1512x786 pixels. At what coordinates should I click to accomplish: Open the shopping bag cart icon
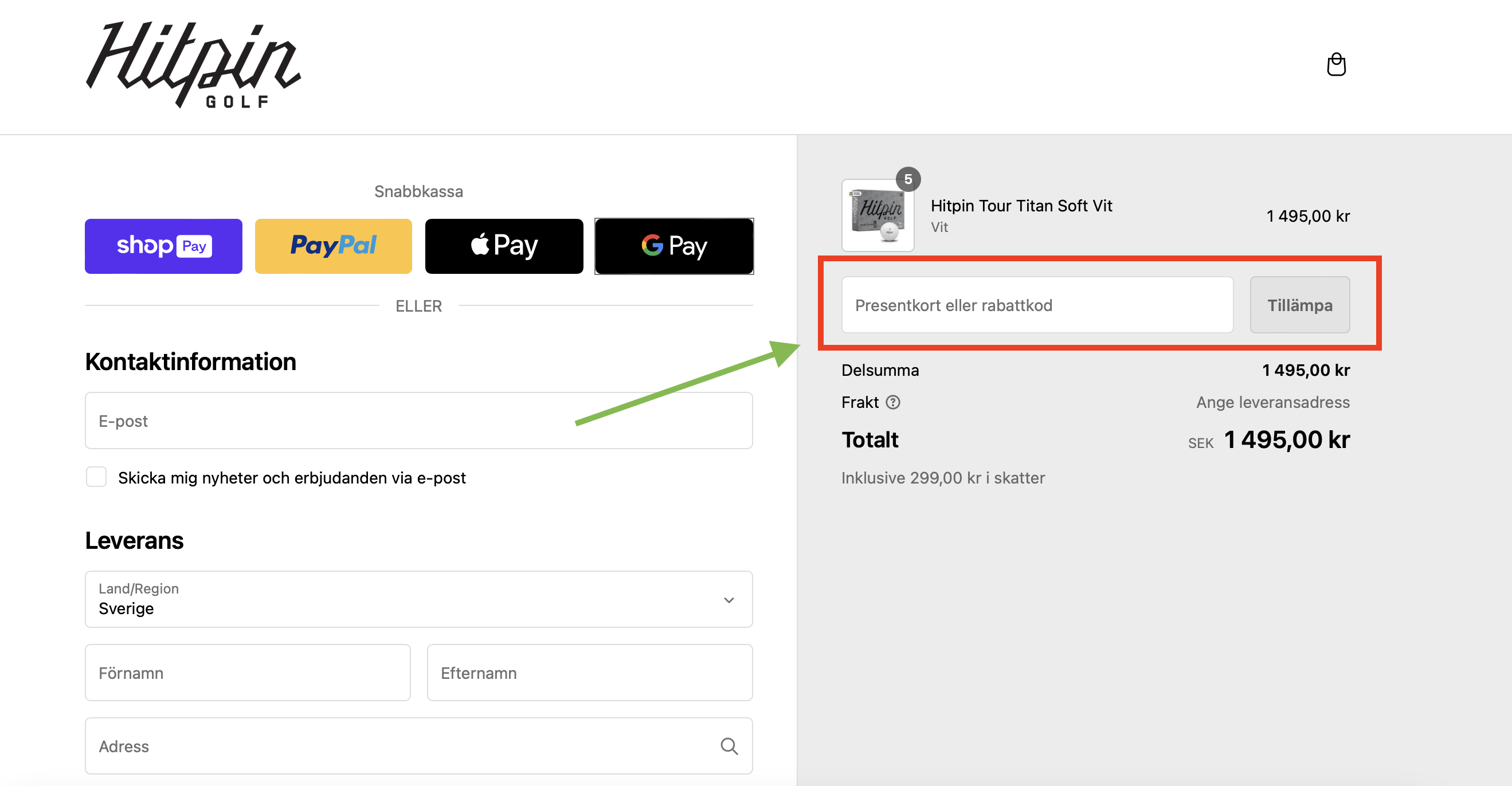click(1336, 65)
